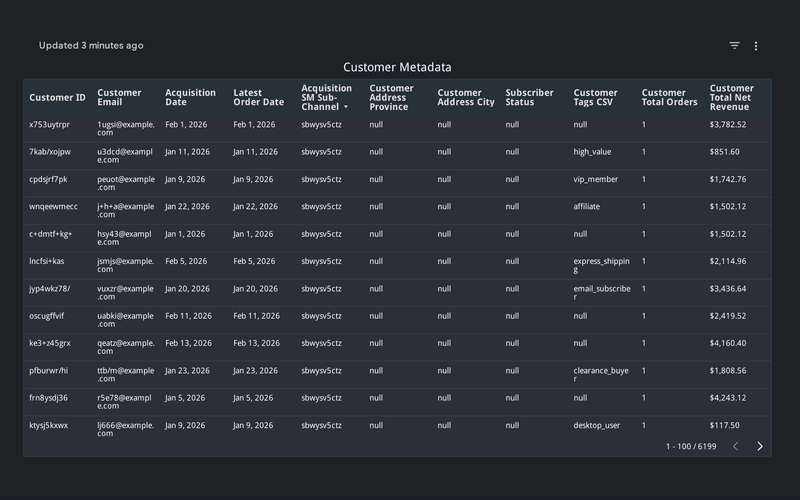Open the filter icon at top right
The image size is (800, 500).
click(x=734, y=46)
